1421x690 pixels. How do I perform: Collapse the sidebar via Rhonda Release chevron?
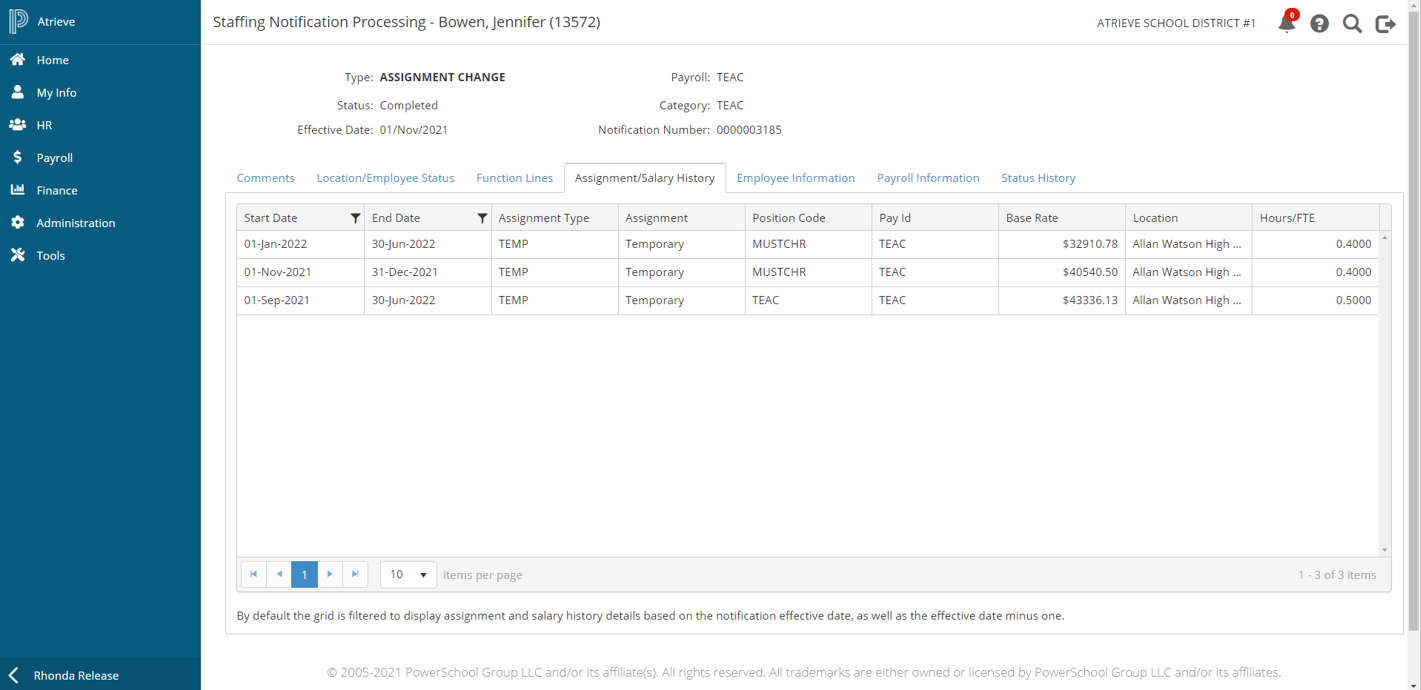(x=14, y=675)
